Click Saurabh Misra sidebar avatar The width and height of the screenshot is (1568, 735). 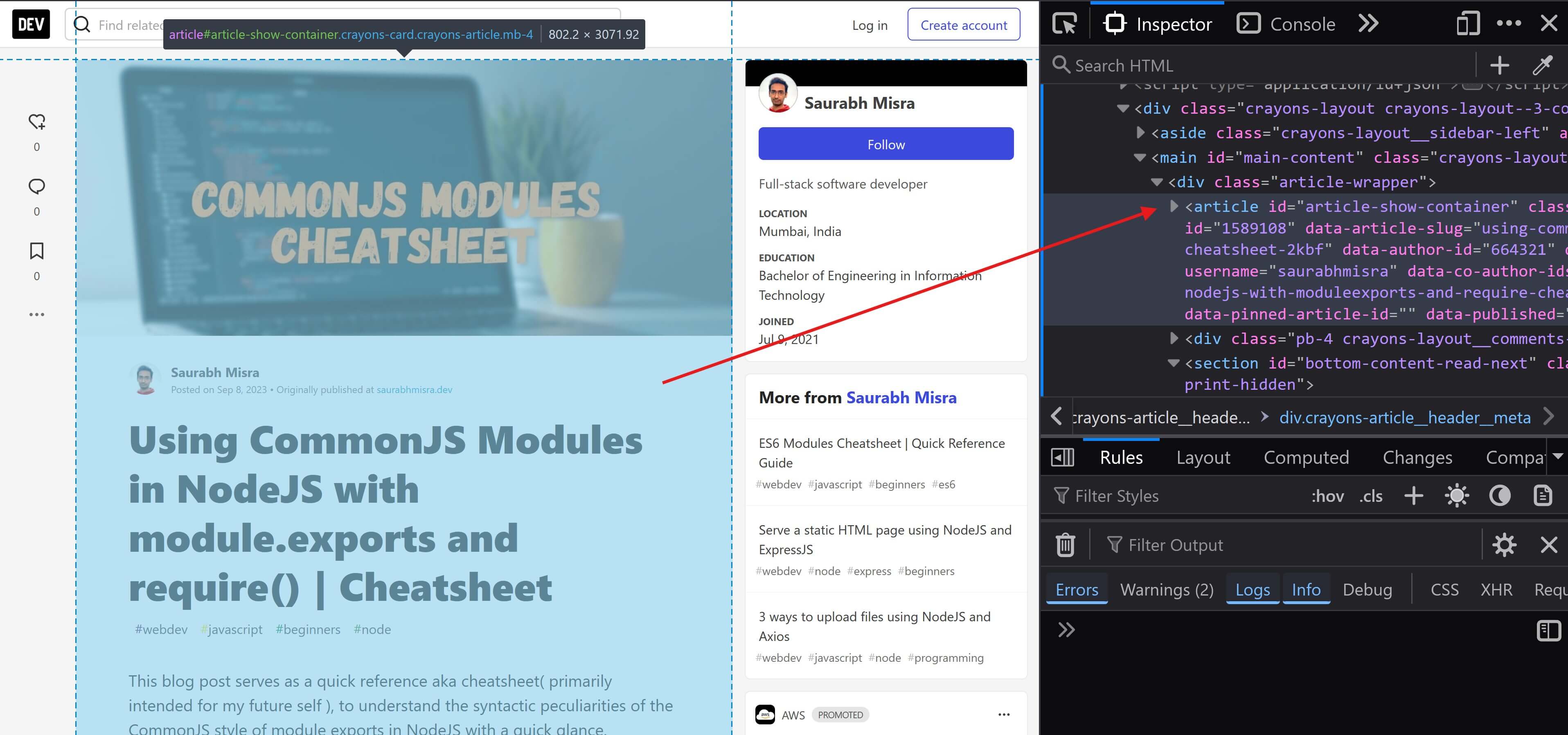tap(778, 93)
